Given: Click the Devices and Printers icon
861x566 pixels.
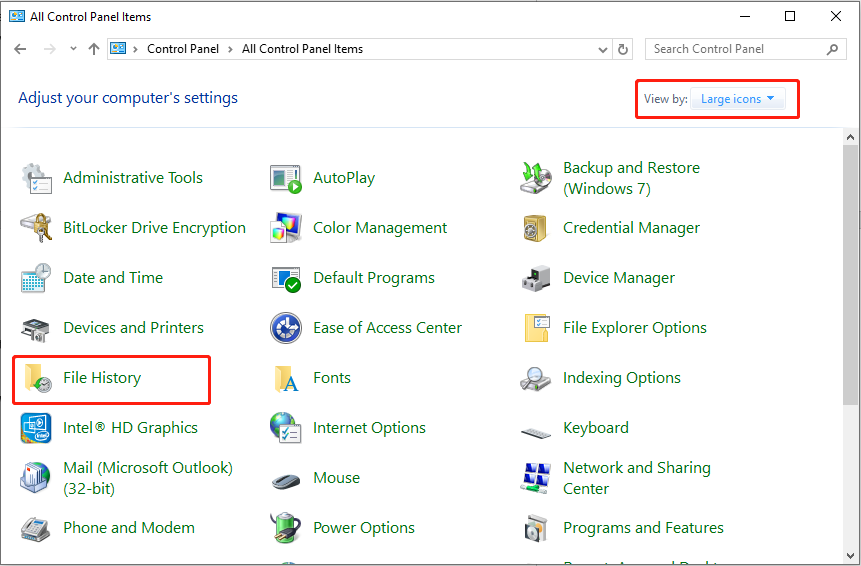Looking at the screenshot, I should (36, 329).
